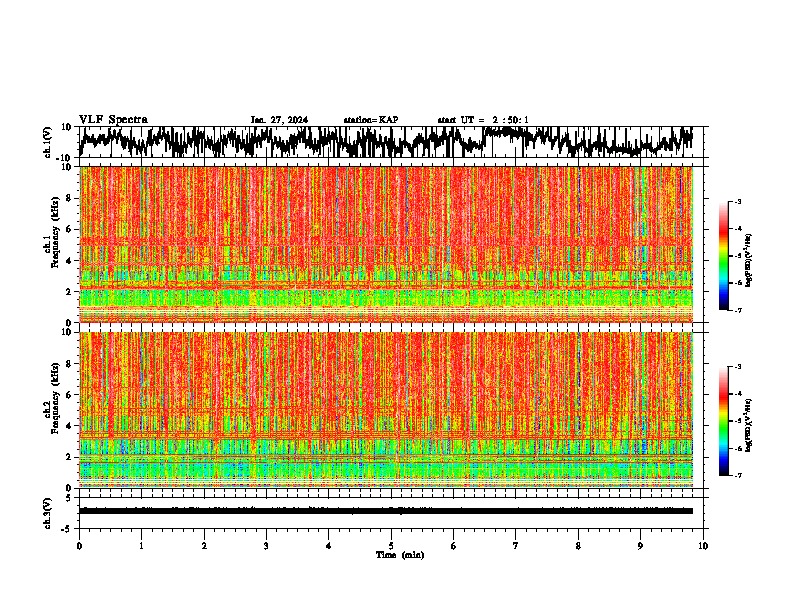Click the '-7' label on the ch.2 colorbar
Image resolution: width=792 pixels, height=612 pixels.
point(738,475)
